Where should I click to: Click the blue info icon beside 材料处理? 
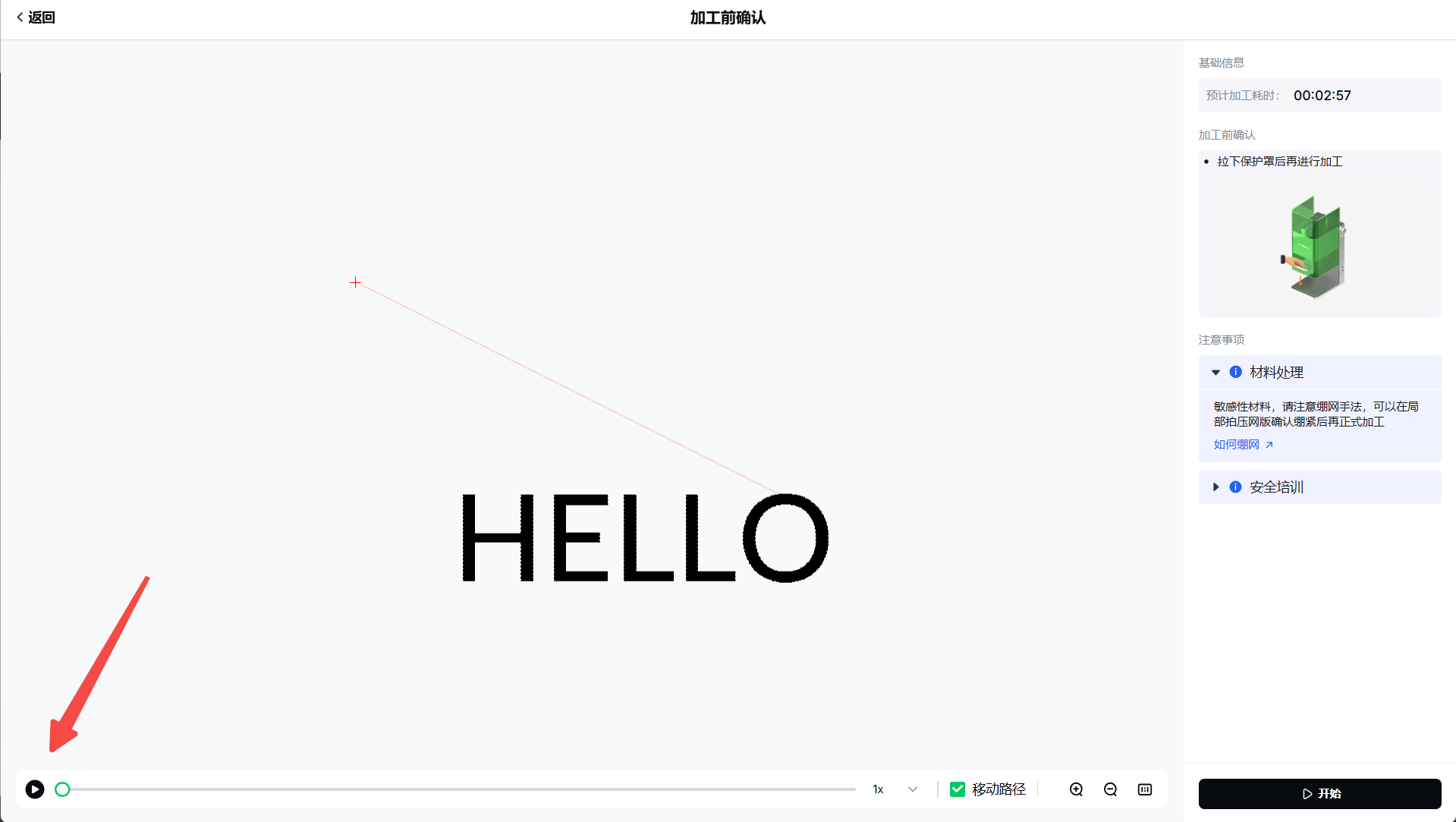[x=1235, y=372]
